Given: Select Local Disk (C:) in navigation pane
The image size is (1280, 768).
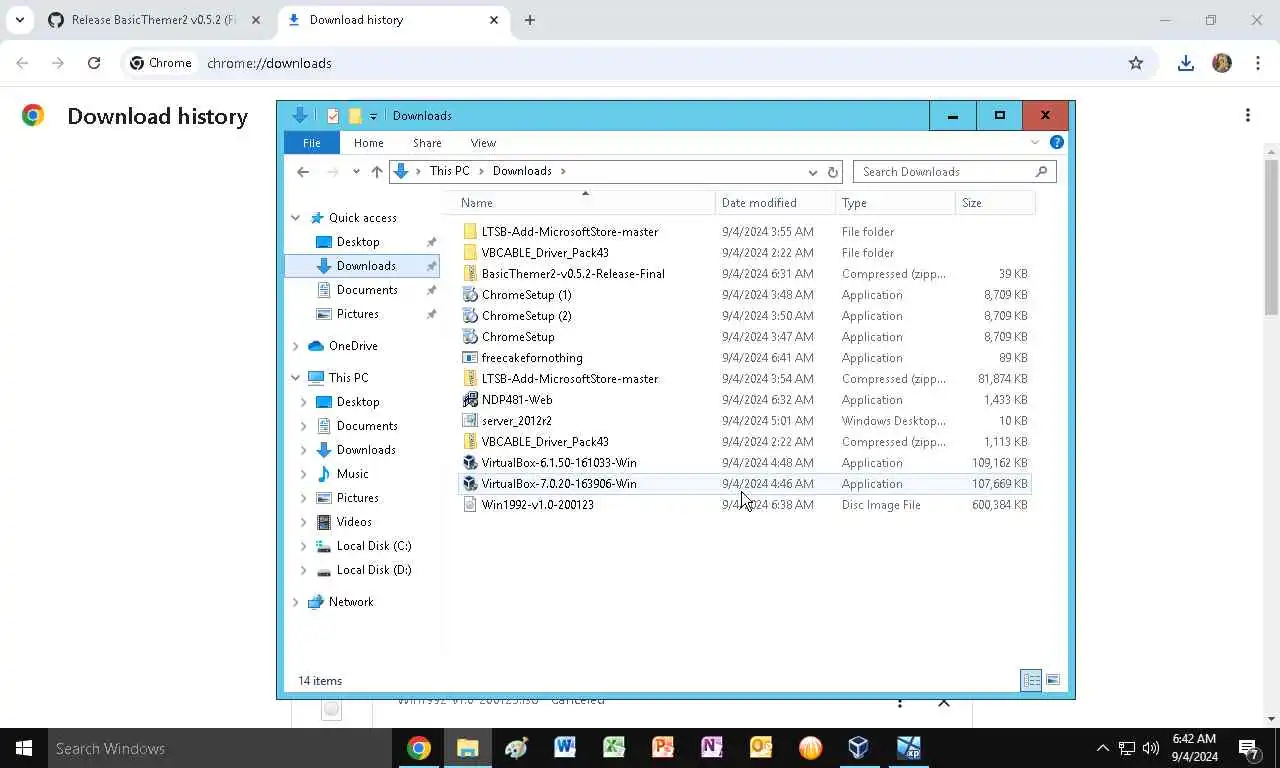Looking at the screenshot, I should (x=373, y=546).
